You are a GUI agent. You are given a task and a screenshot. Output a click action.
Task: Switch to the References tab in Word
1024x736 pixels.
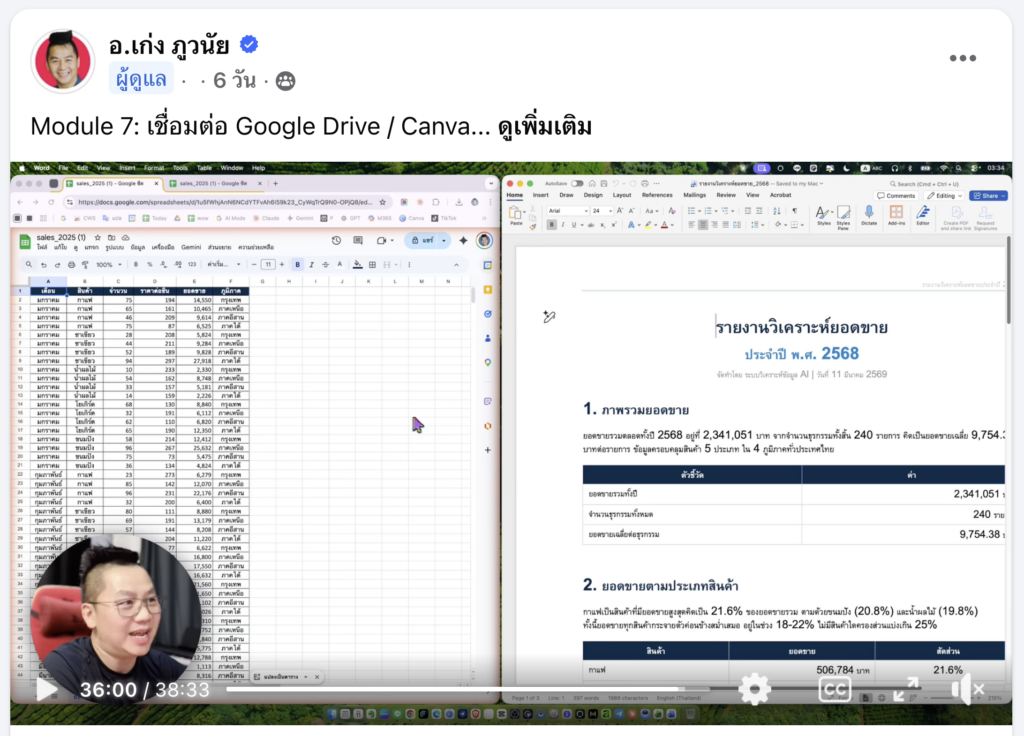[657, 195]
